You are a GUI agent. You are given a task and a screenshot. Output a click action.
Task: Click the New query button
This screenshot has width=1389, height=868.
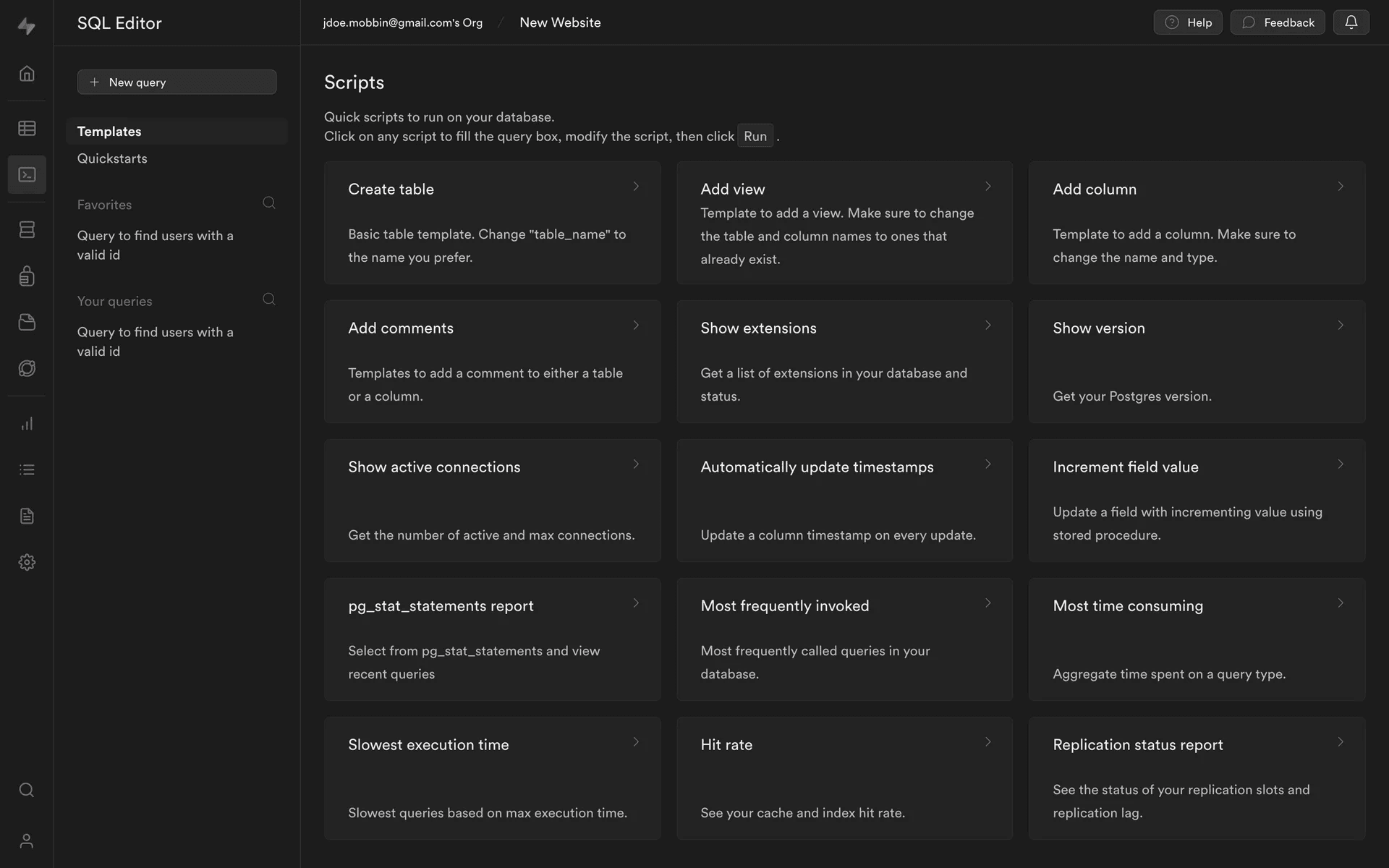point(177,82)
